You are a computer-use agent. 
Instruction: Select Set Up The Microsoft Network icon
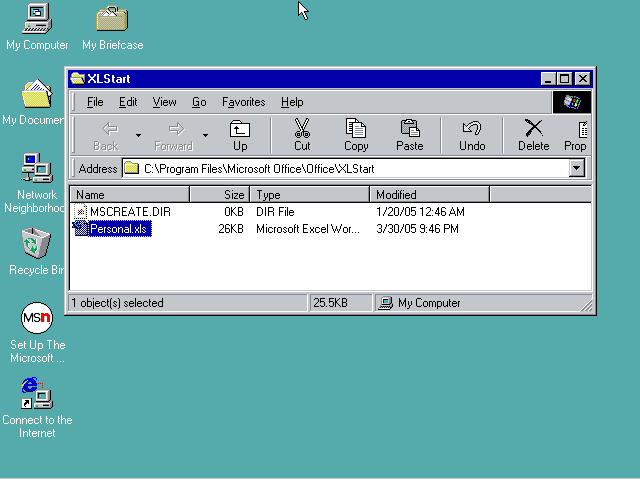37,333
